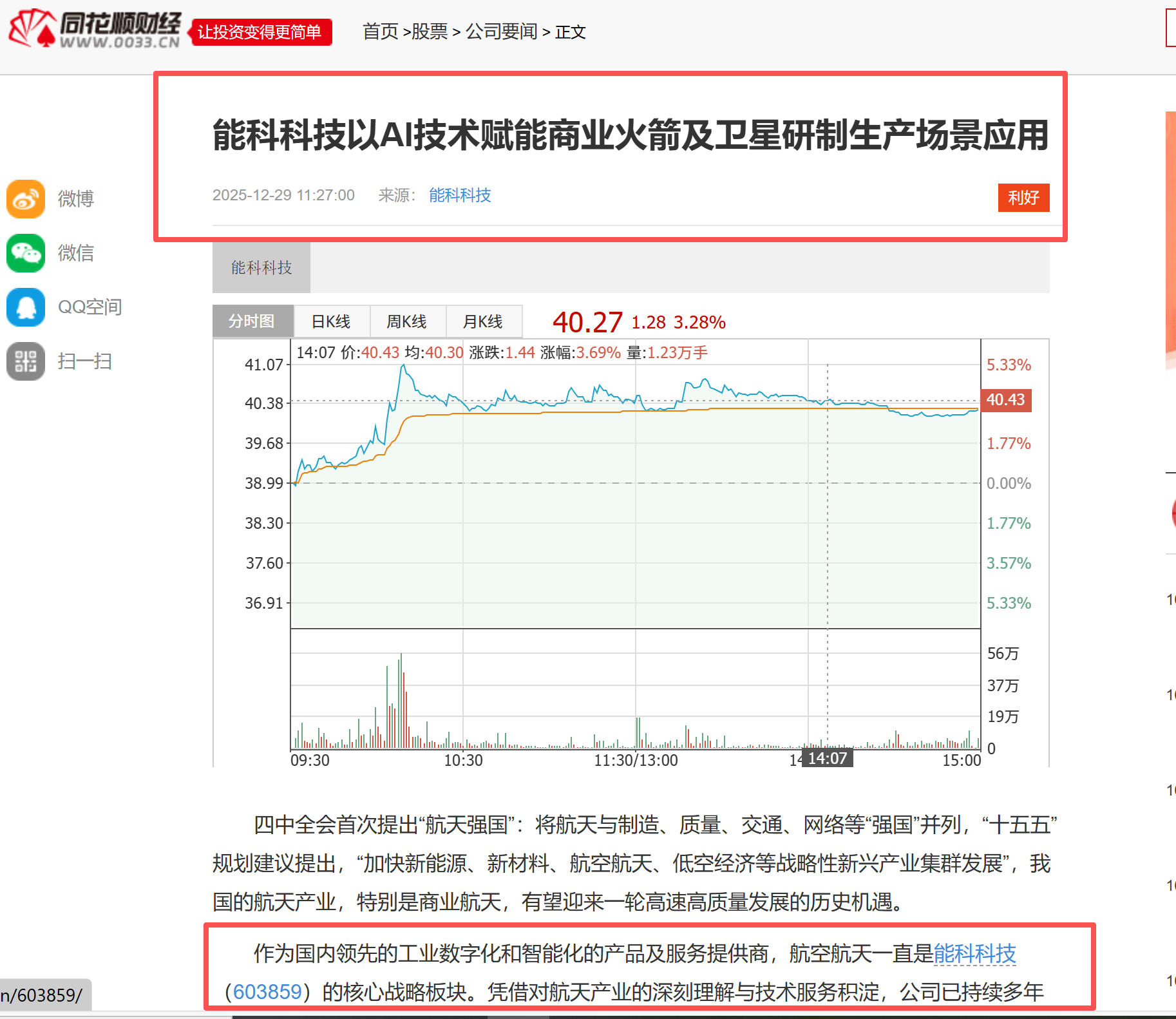Click the 36.91 price axis label
This screenshot has height=1019, width=1176.
(264, 603)
